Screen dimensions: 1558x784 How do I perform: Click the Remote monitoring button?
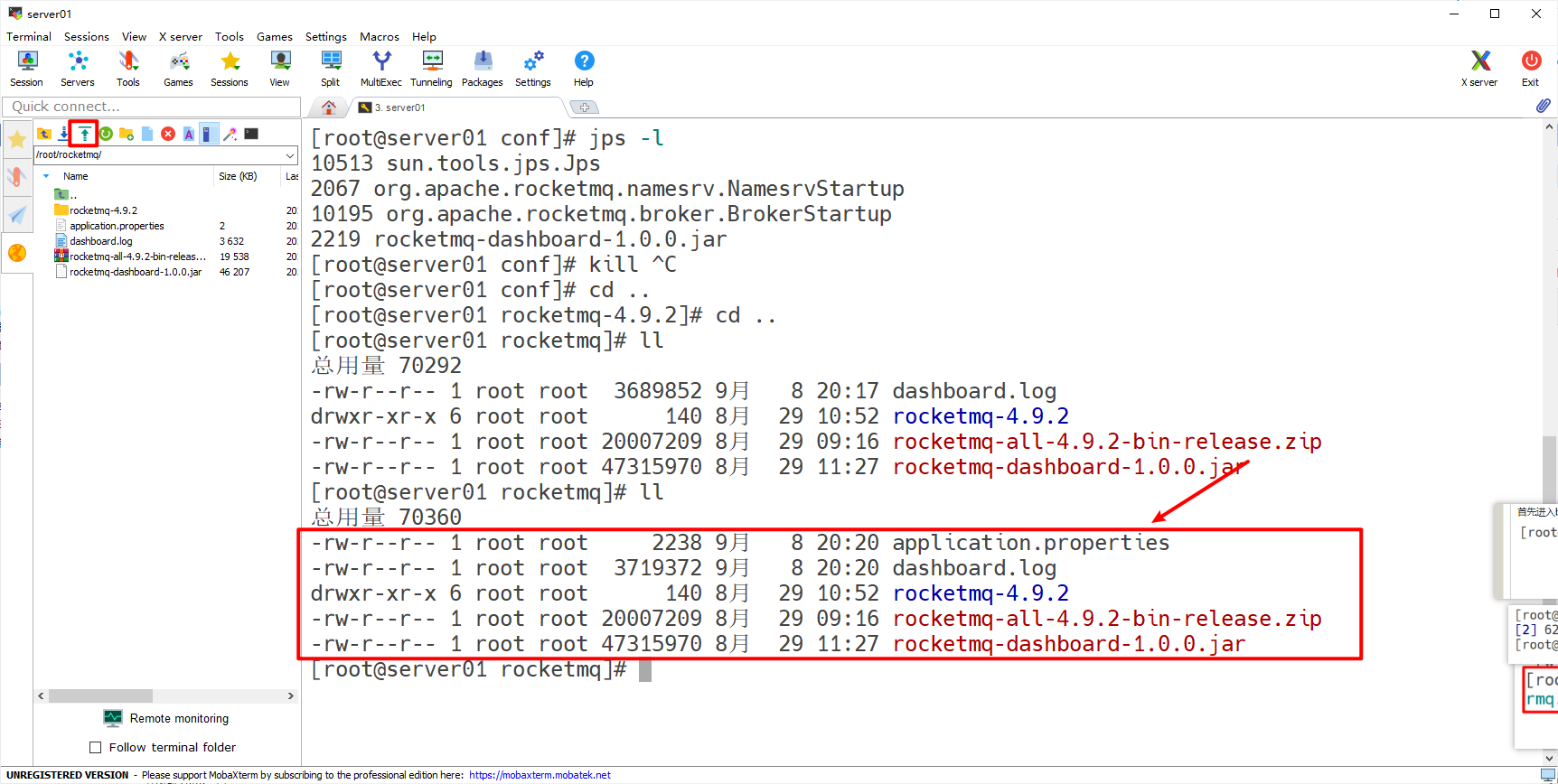point(167,719)
